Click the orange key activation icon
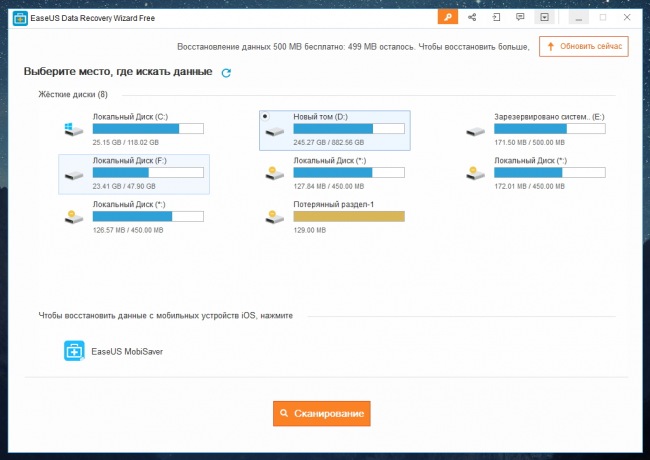Screen dimensions: 650x460 pos(448,17)
